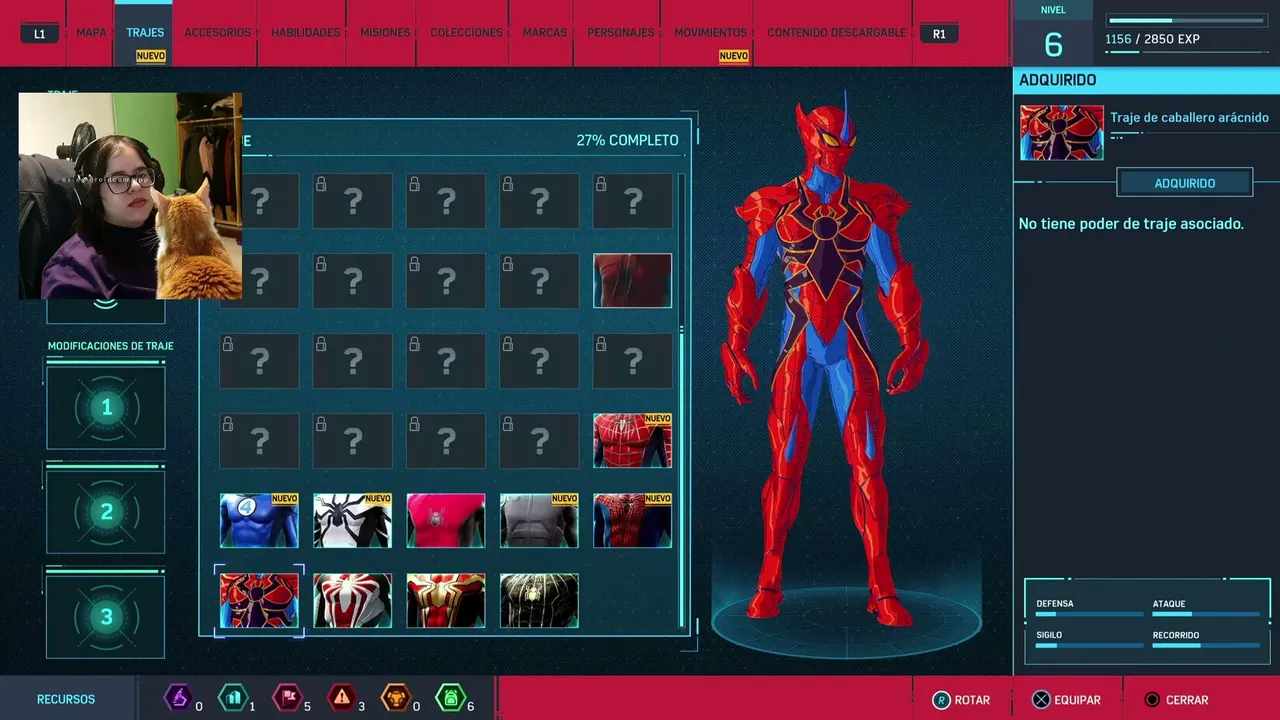This screenshot has height=720, width=1280.
Task: Select the pink-red suit thumbnail
Action: click(446, 520)
